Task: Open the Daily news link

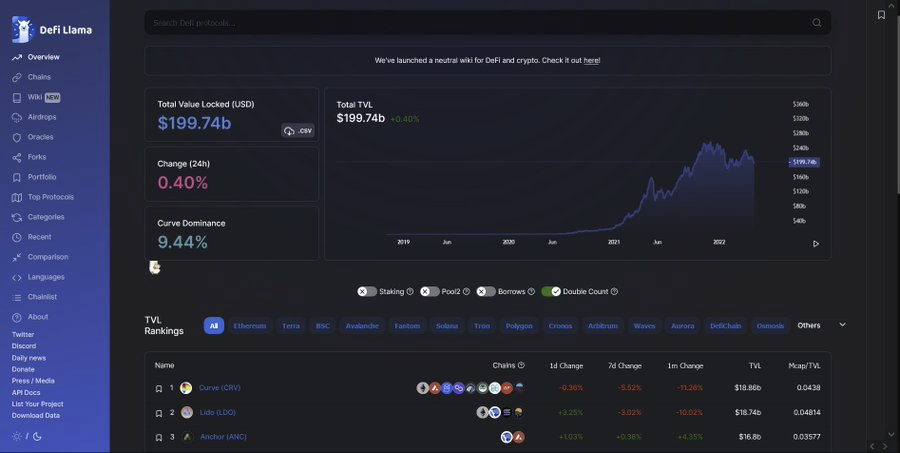Action: click(29, 358)
